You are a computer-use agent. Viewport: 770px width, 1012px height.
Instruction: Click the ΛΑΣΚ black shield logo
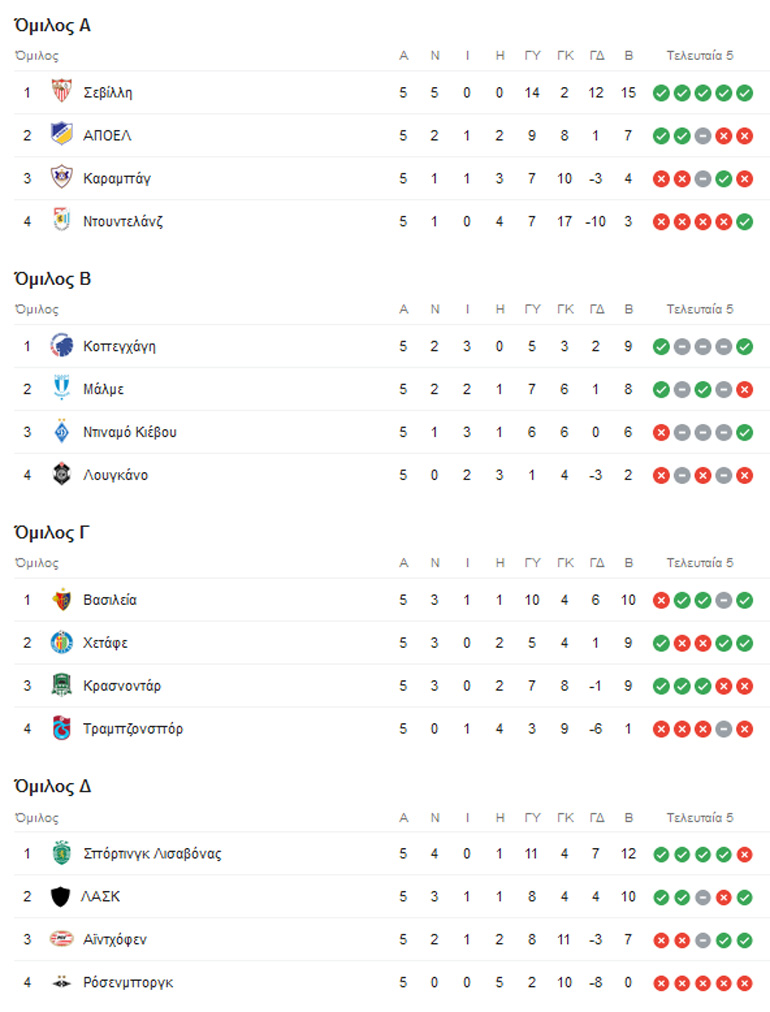click(x=62, y=897)
